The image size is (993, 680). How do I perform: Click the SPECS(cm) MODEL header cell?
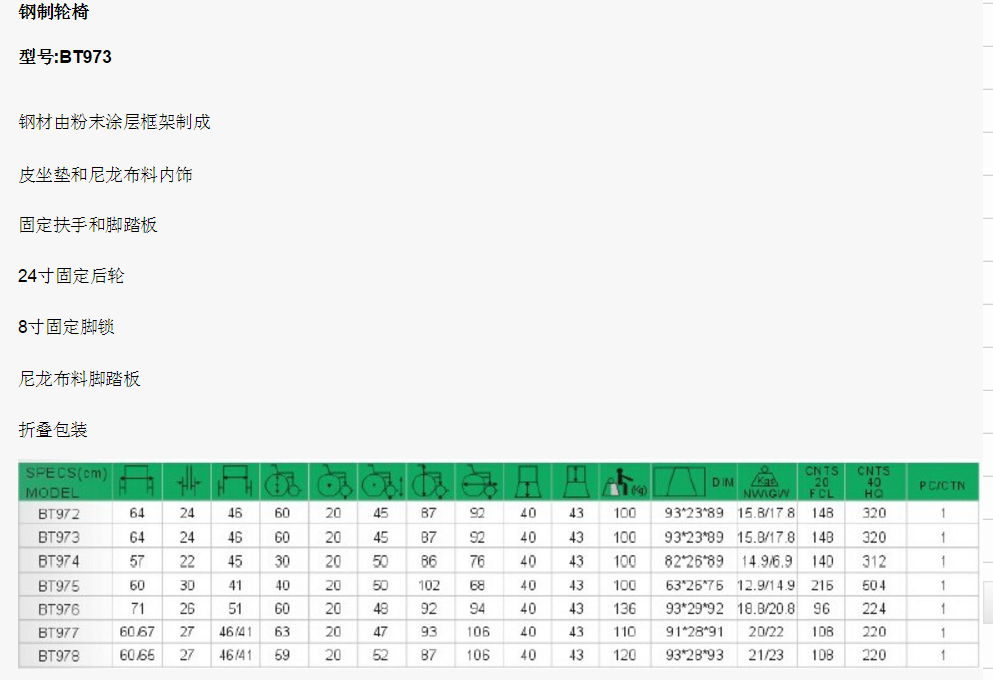click(x=65, y=482)
